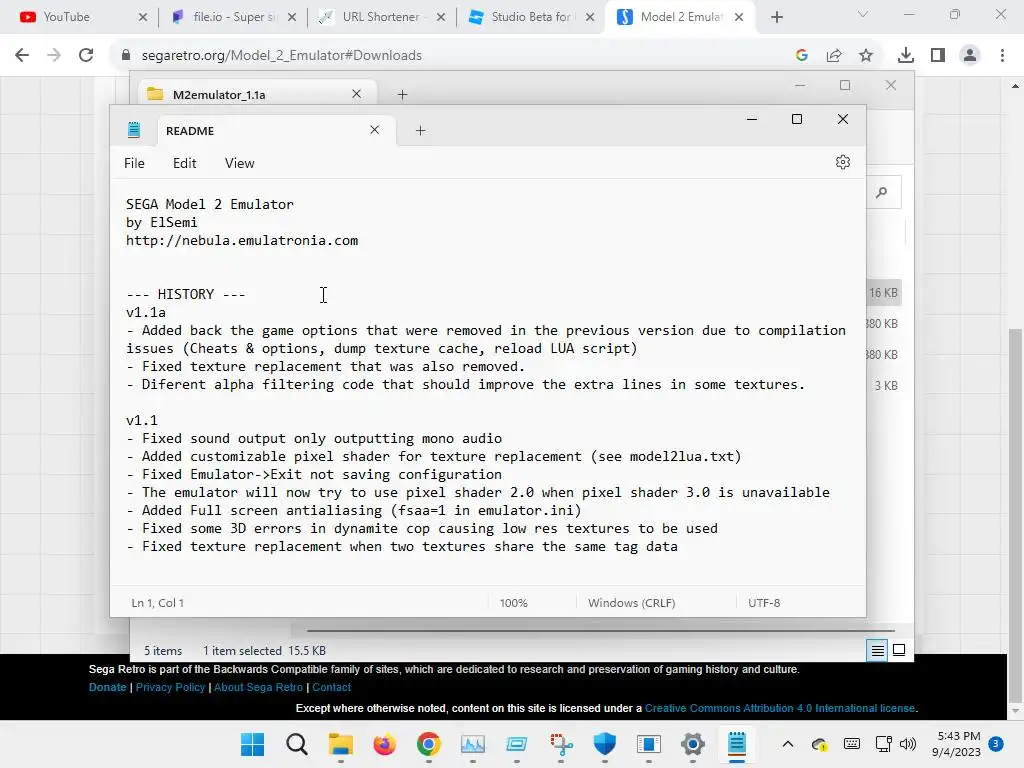Open Notepad settings gear
1024x768 pixels.
coord(842,162)
